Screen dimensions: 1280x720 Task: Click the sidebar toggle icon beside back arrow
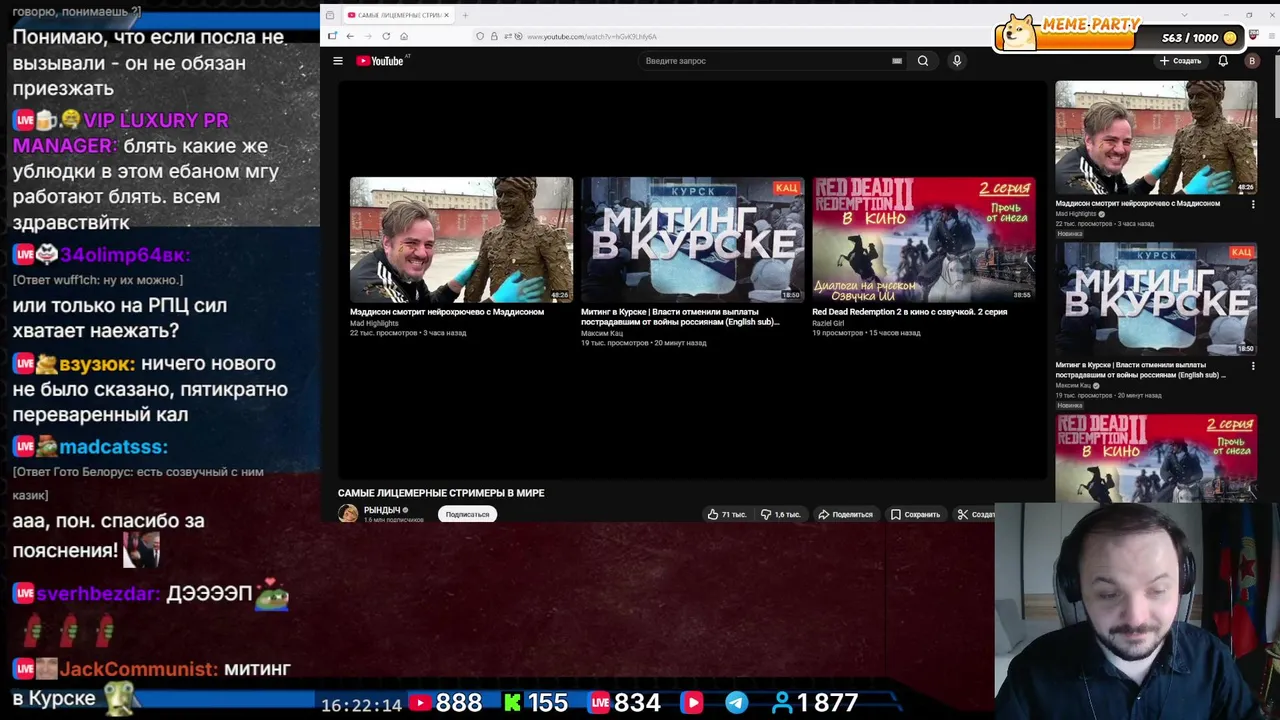(332, 36)
